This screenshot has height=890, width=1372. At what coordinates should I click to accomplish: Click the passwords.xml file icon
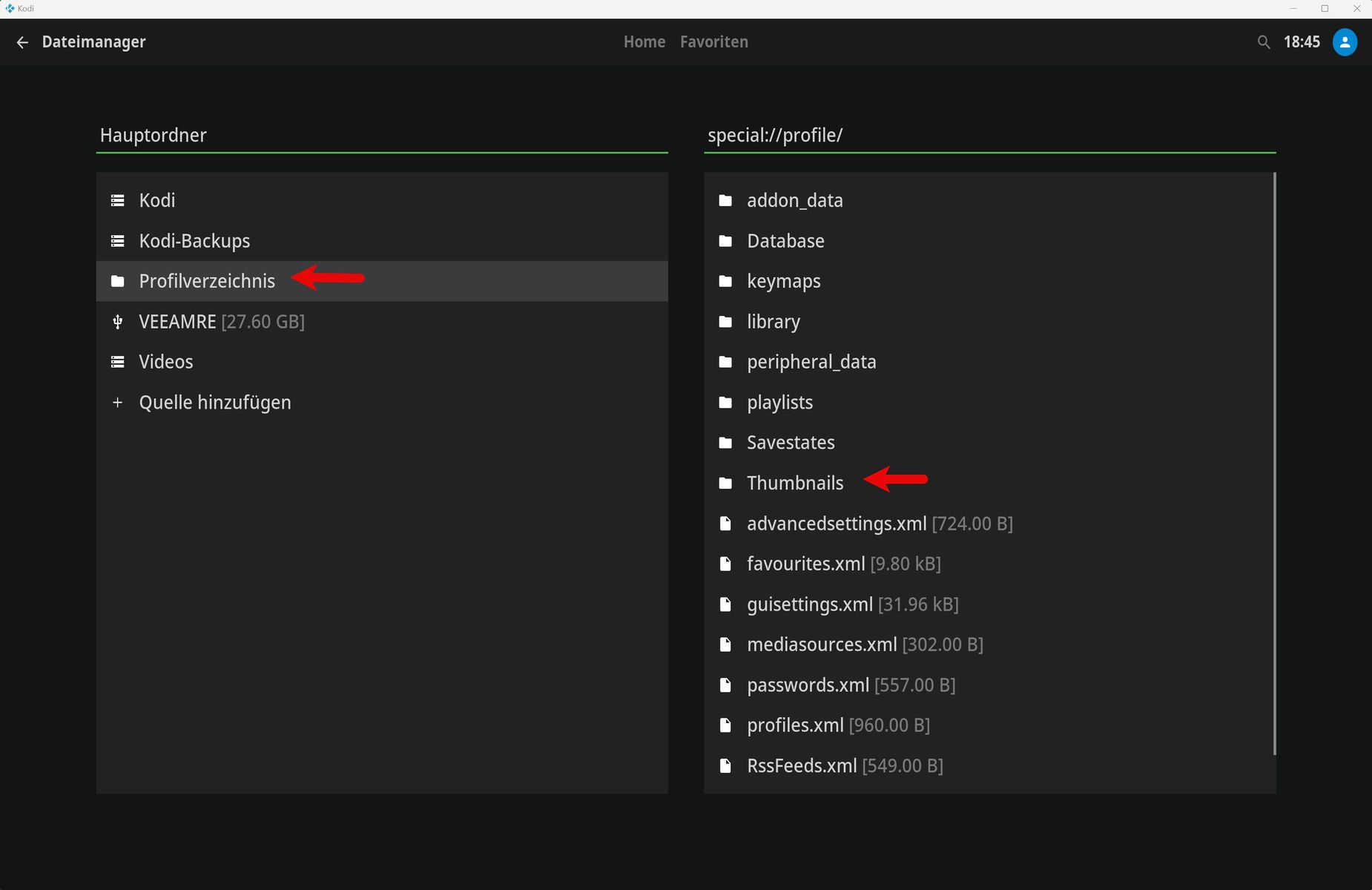[725, 685]
